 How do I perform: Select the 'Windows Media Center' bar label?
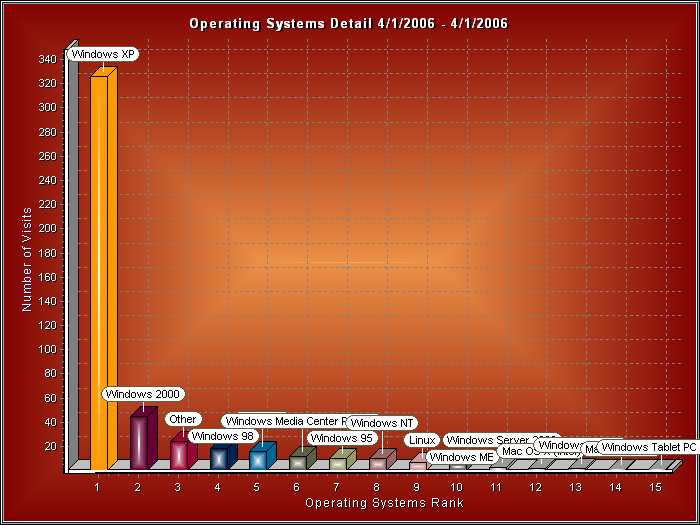point(286,421)
